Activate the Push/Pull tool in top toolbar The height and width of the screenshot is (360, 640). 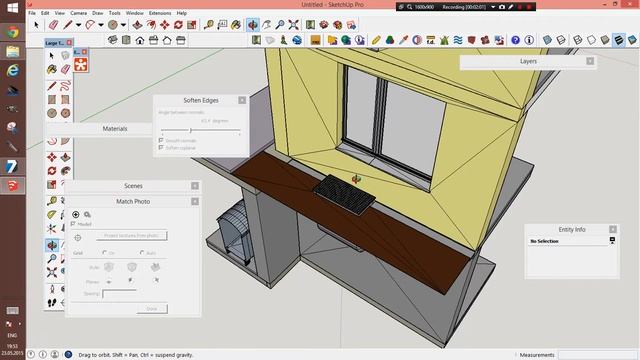(x=138, y=25)
